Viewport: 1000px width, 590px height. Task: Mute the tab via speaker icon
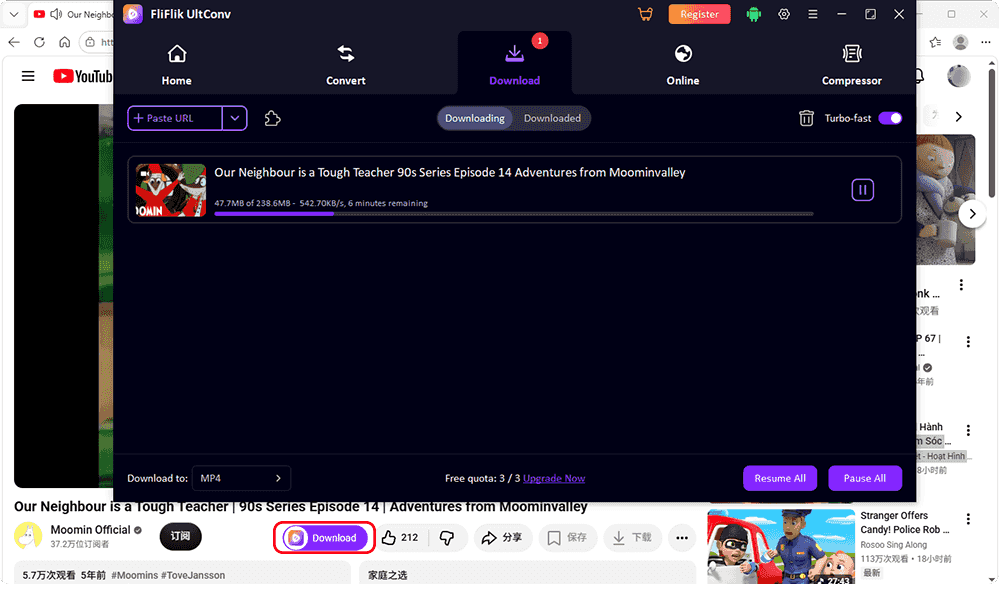[56, 14]
